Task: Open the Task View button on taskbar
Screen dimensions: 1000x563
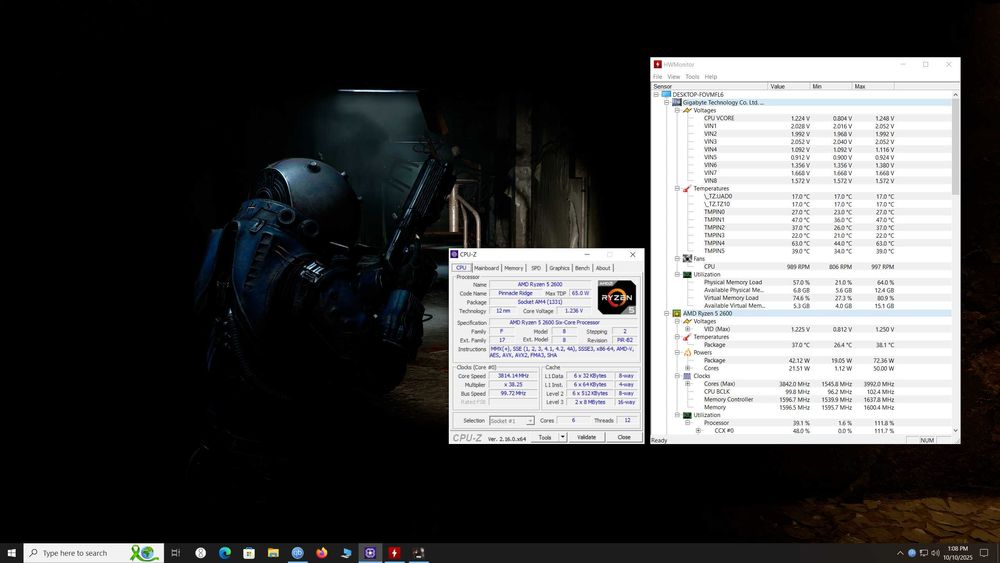Action: click(175, 552)
